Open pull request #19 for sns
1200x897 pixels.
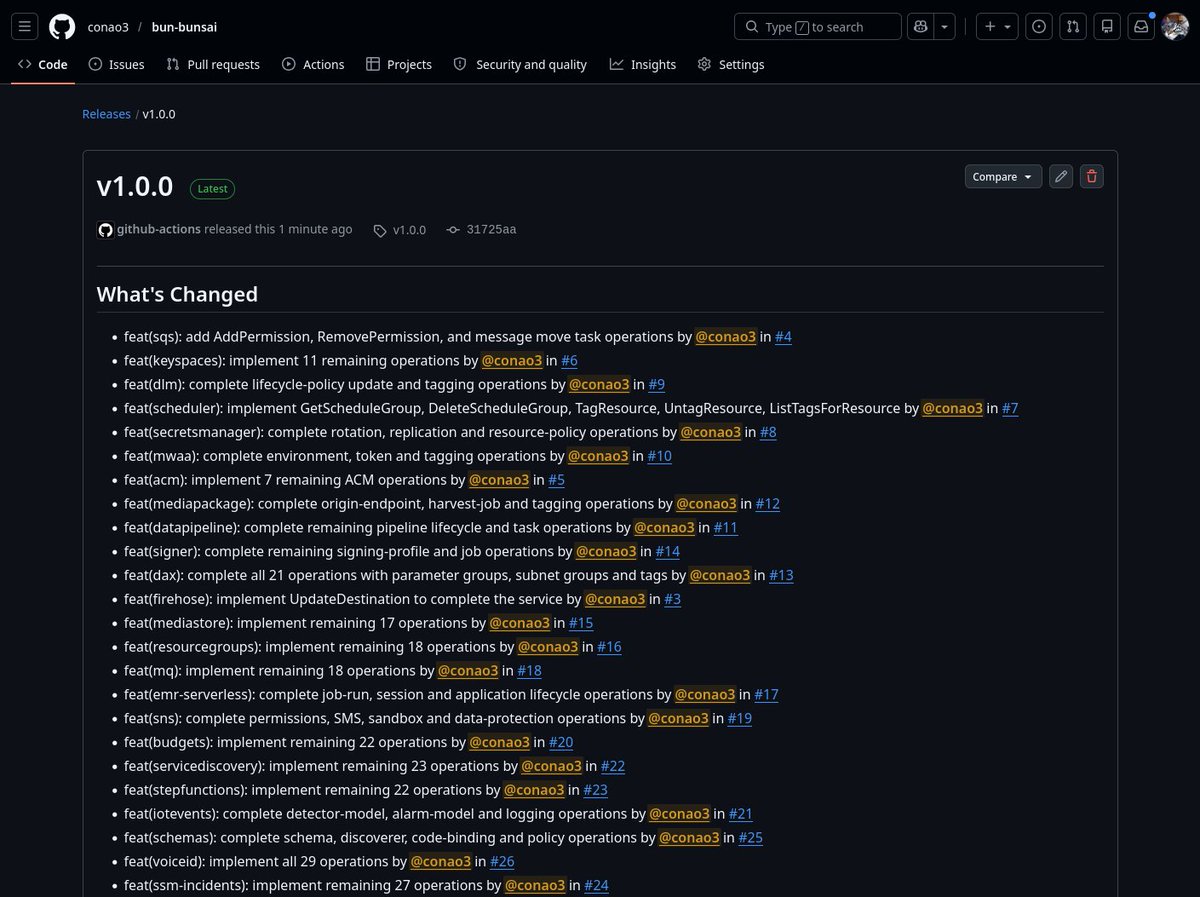point(739,718)
